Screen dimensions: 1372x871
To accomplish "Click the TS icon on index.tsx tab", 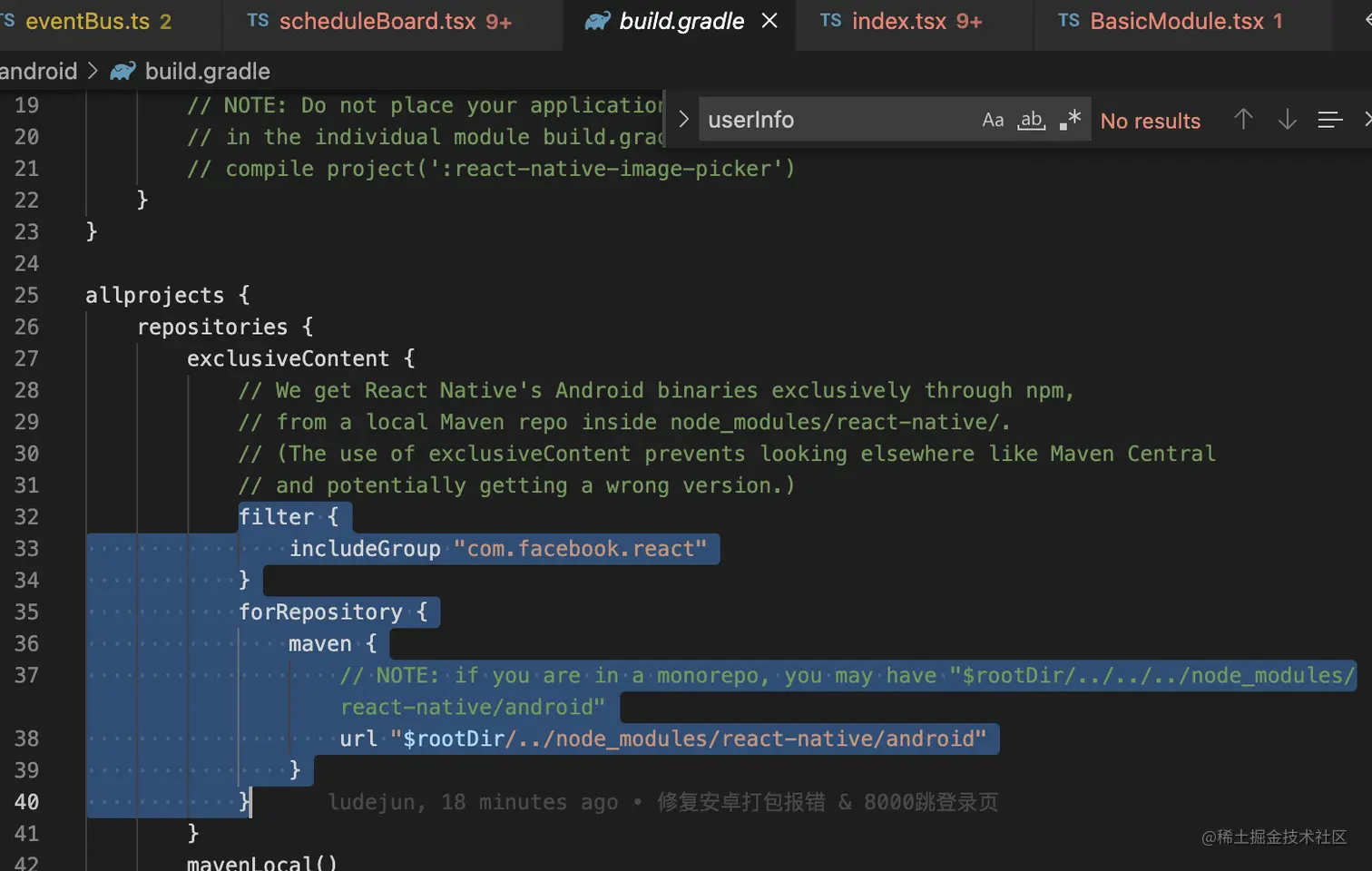I will [830, 20].
